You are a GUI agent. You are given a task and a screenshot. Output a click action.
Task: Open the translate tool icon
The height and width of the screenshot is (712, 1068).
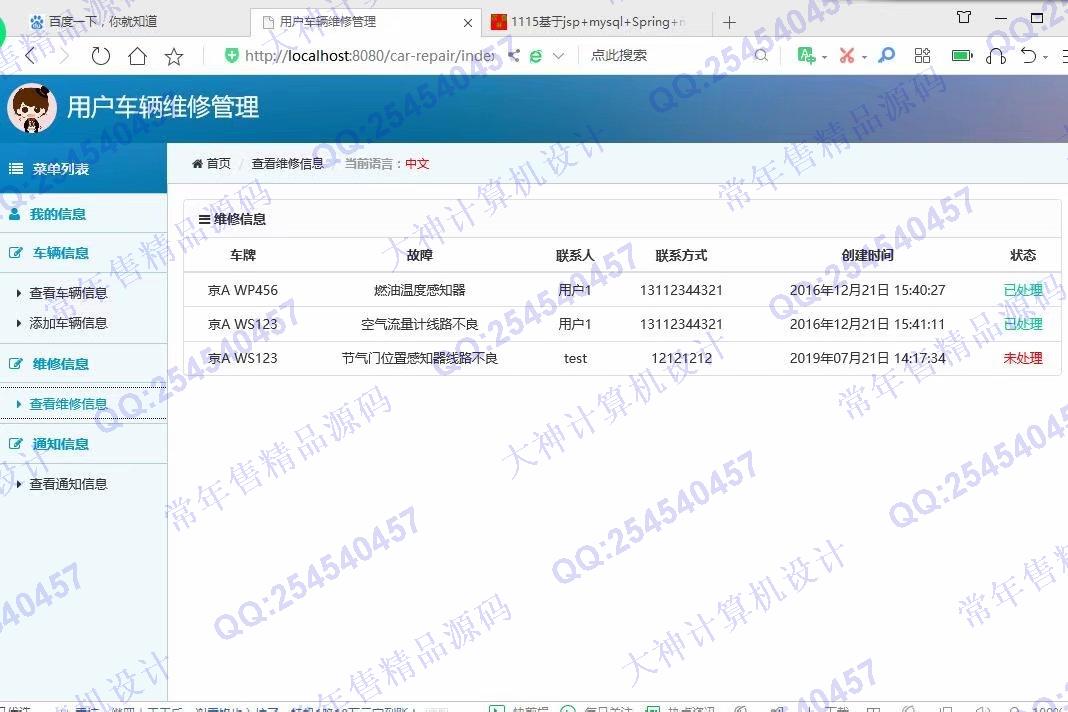point(806,55)
